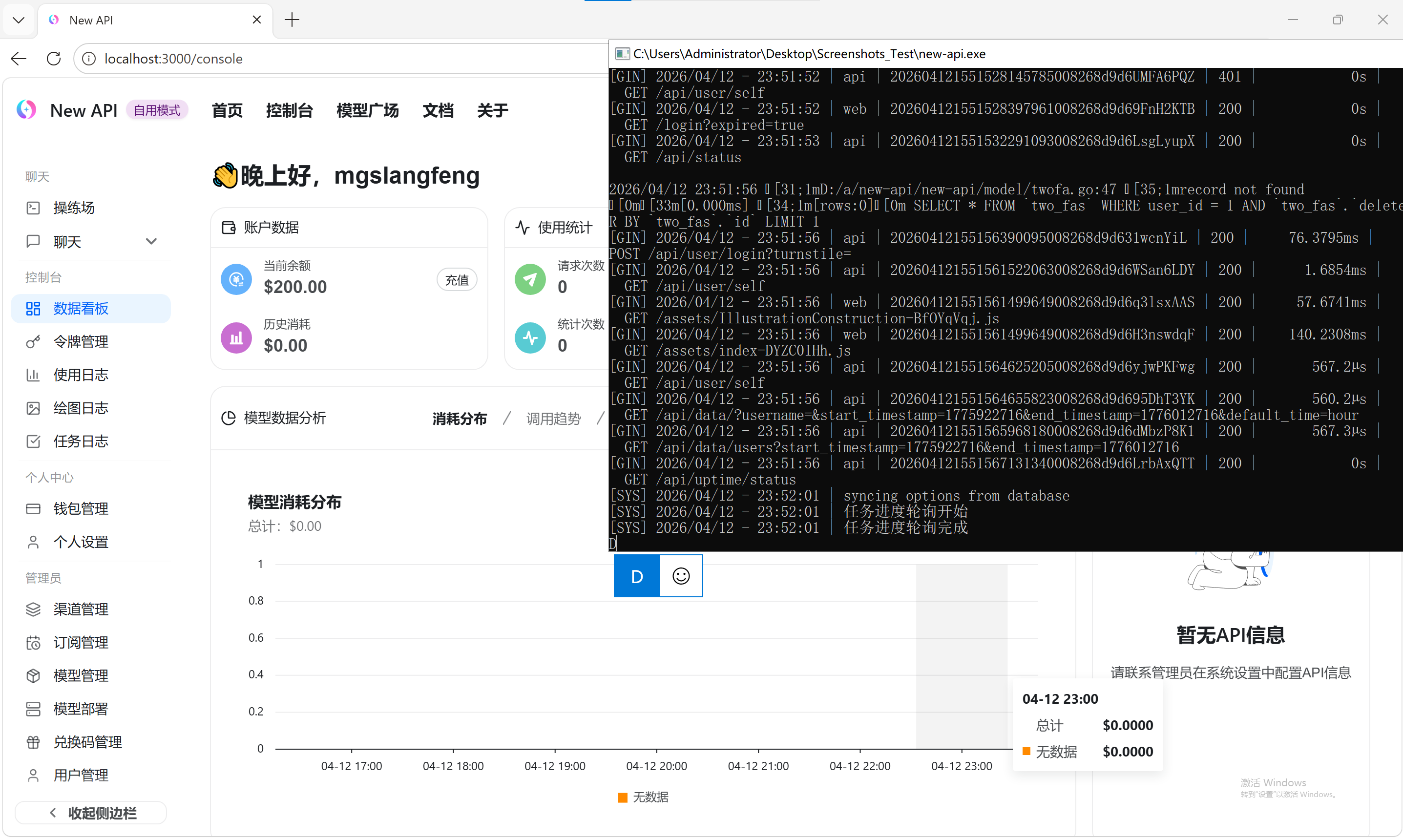Switch to the 调用趋势 tab
Viewport: 1403px width, 840px height.
pyautogui.click(x=553, y=419)
